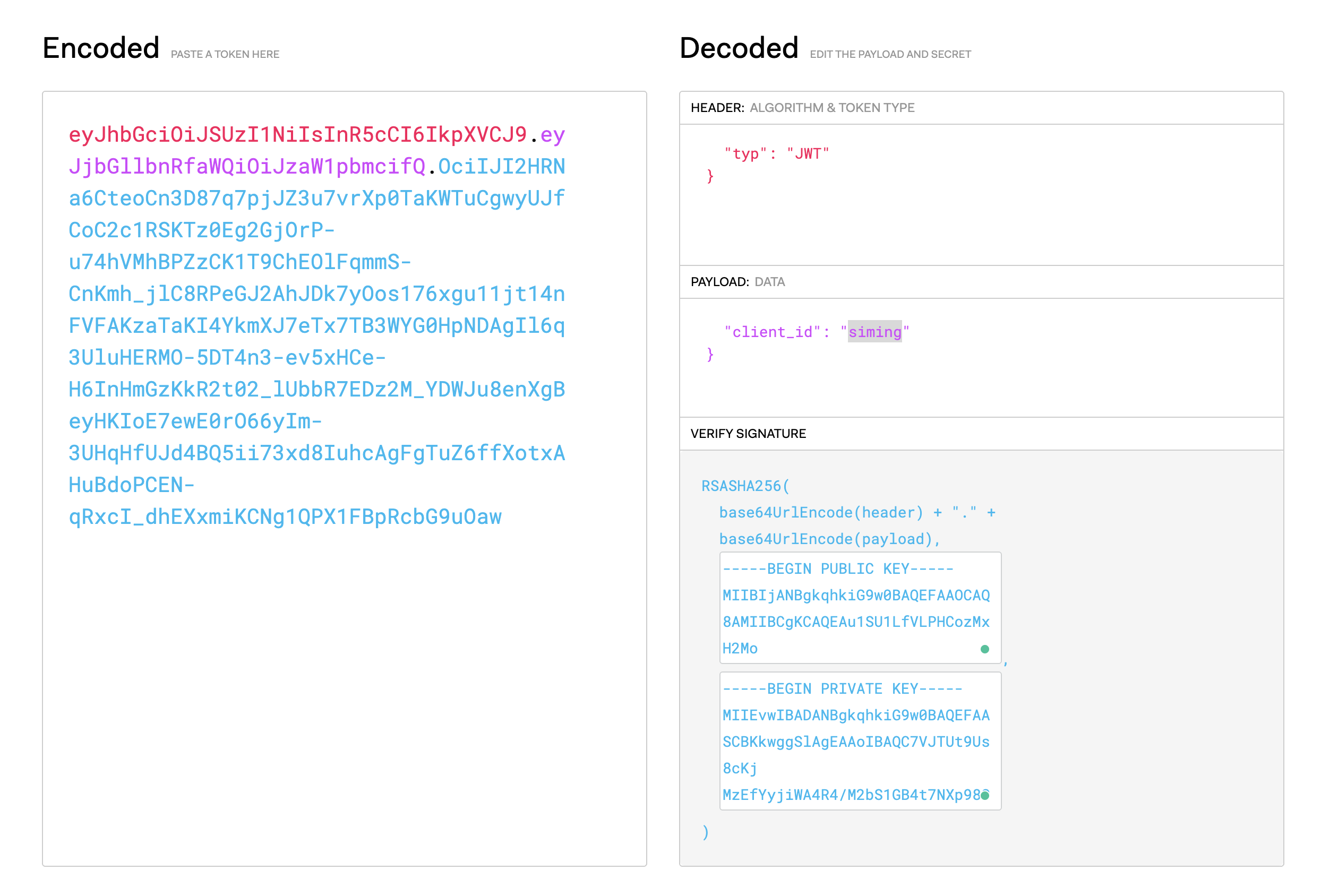Image resolution: width=1321 pixels, height=896 pixels.
Task: Click the 'base64UrlEncode(payload),' line
Action: 829,539
